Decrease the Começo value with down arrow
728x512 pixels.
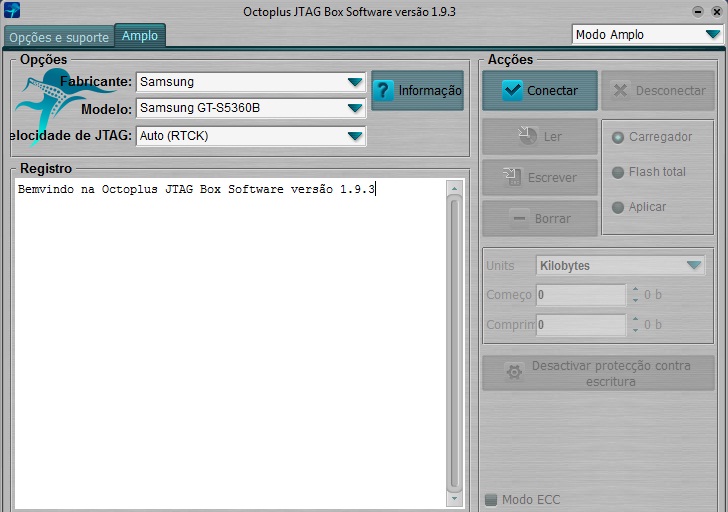(635, 300)
